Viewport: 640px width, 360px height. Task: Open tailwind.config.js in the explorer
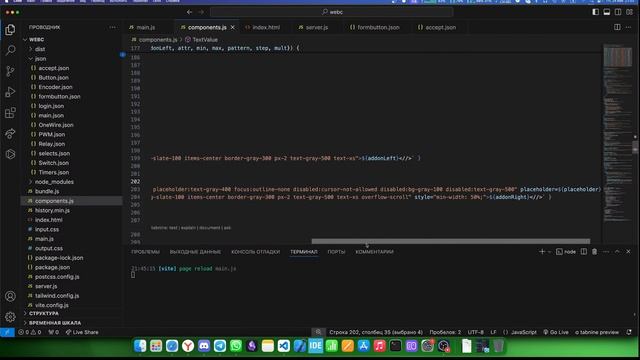coord(57,296)
